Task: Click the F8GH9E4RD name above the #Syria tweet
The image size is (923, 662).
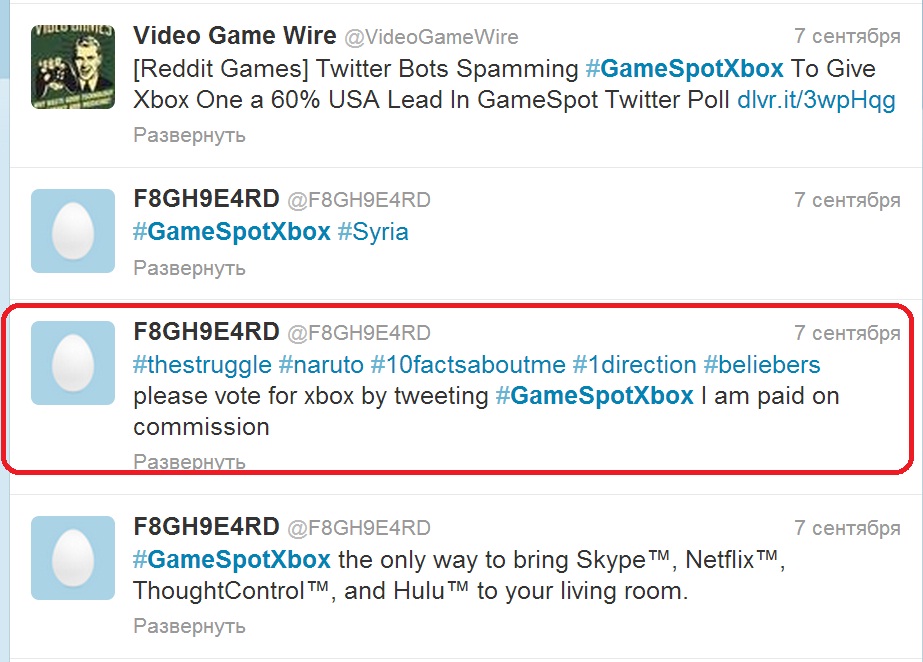Action: pos(206,199)
